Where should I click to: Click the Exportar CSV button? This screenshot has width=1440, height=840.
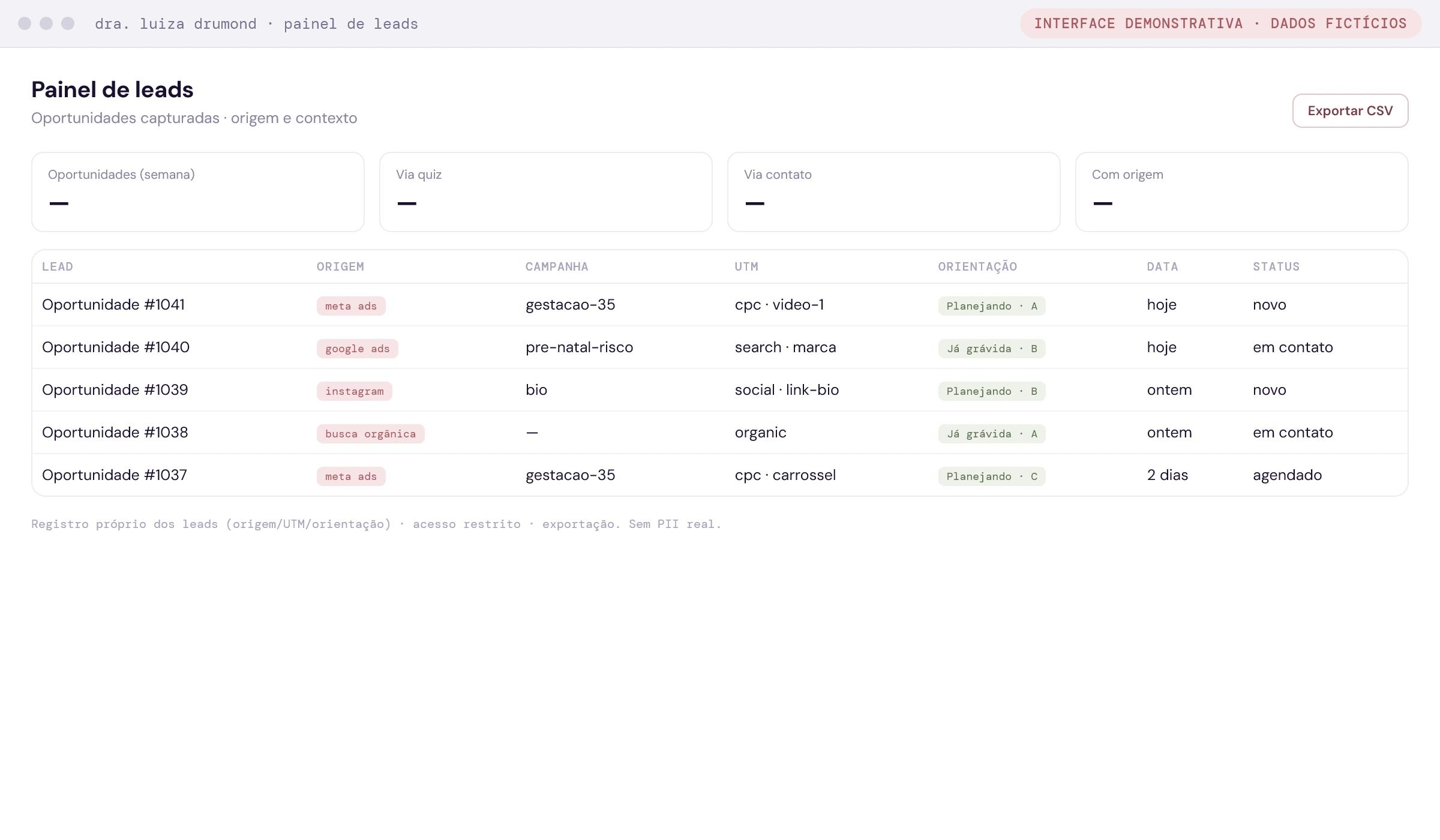point(1350,110)
